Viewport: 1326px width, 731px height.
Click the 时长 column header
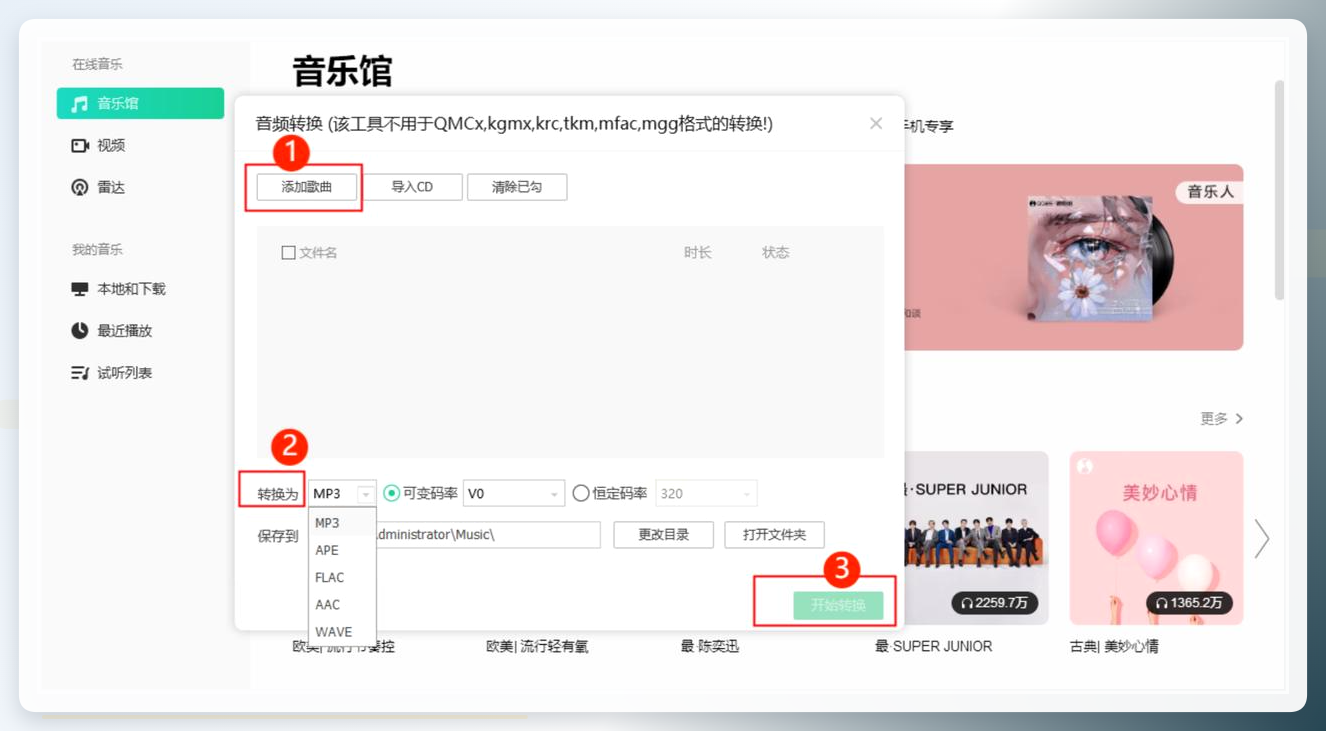(698, 253)
